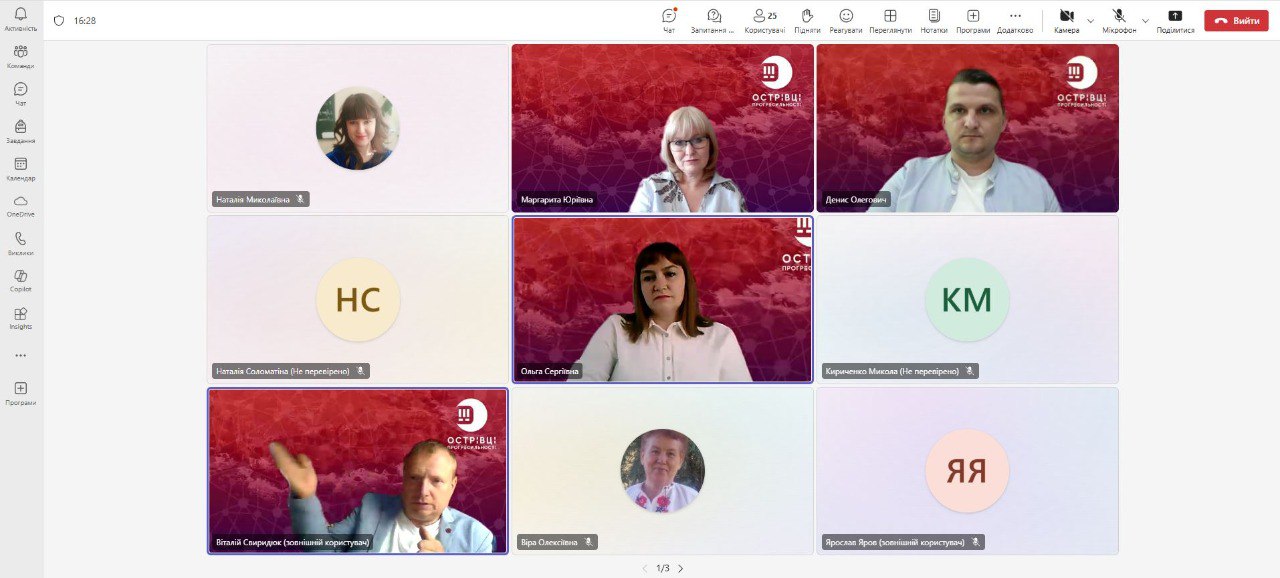Click HC avatar of Наталія Соломатіна
This screenshot has height=578, width=1280.
pyautogui.click(x=358, y=300)
